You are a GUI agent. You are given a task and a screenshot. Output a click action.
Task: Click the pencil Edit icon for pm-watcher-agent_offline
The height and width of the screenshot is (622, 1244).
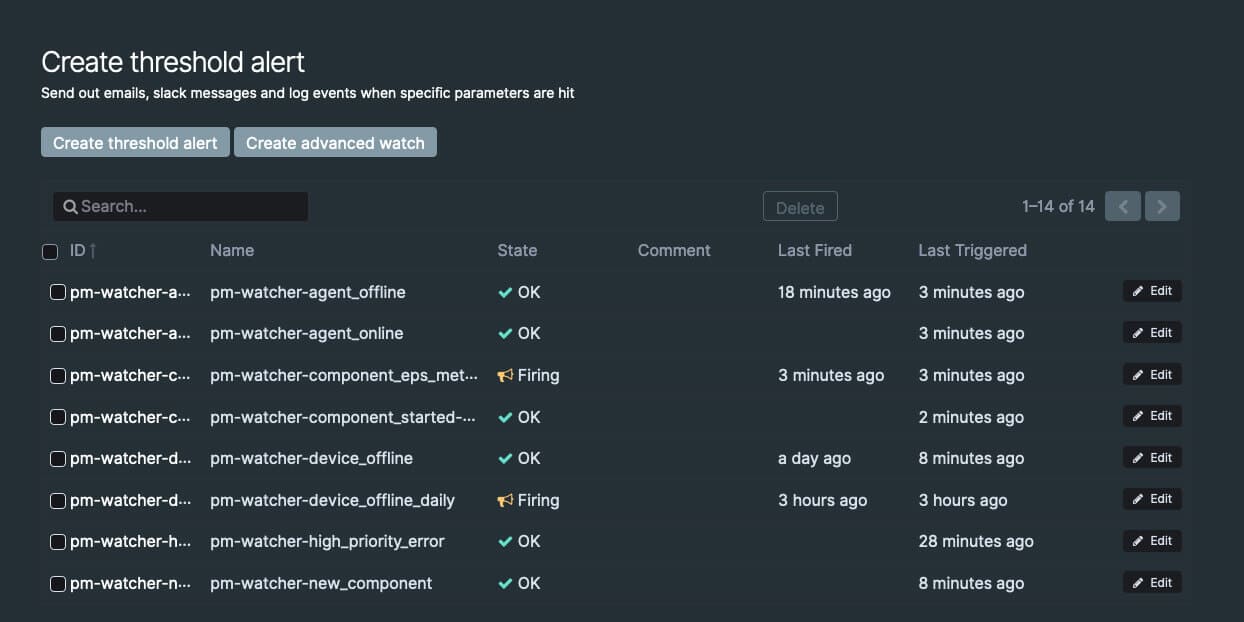pos(1137,291)
